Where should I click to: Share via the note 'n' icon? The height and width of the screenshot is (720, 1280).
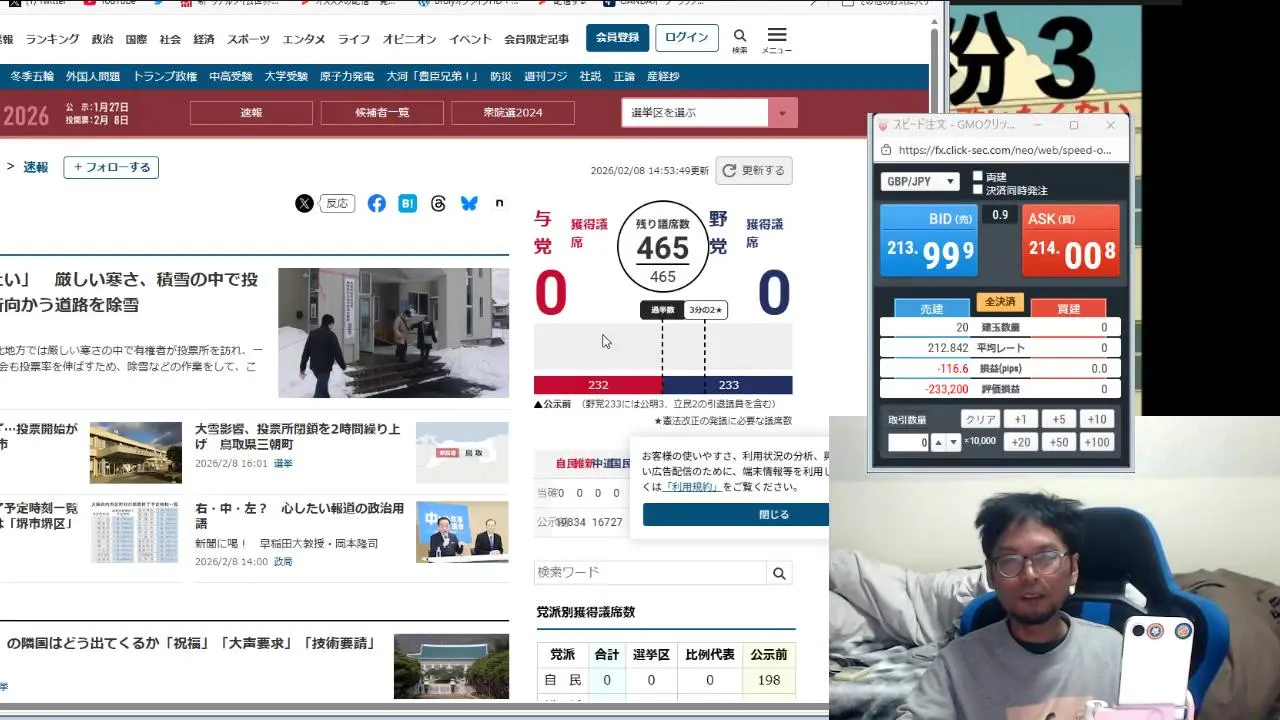point(500,203)
